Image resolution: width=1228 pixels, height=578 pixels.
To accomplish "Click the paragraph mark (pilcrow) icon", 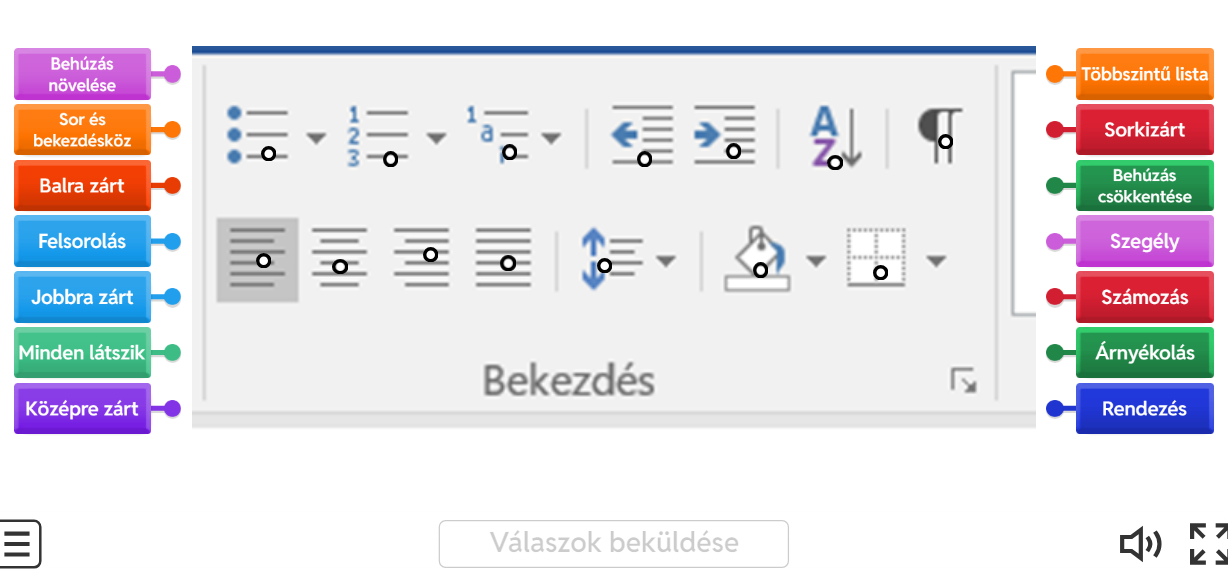I will (941, 134).
